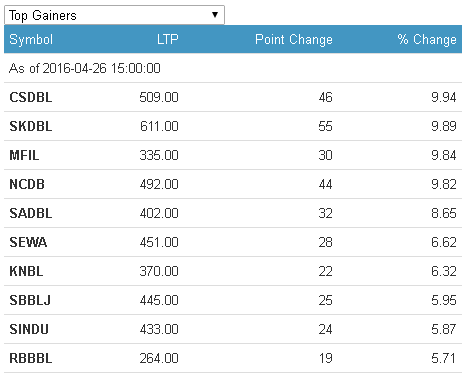
Task: Click the As of 2016-04-26 timestamp row
Action: (x=233, y=68)
